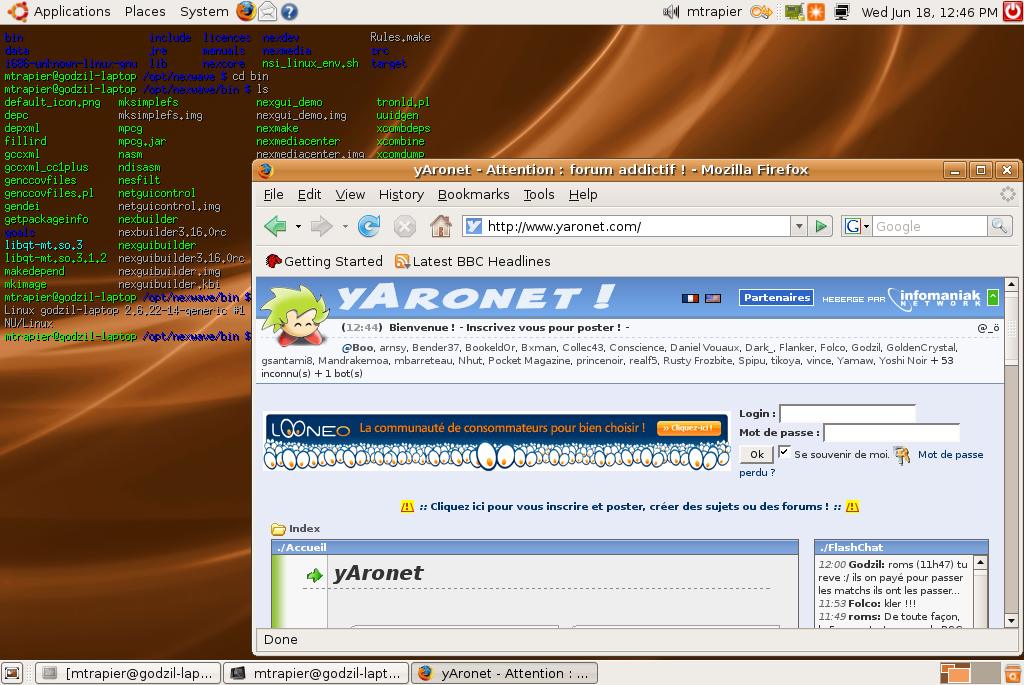
Task: Reload the current page
Action: coord(369,226)
